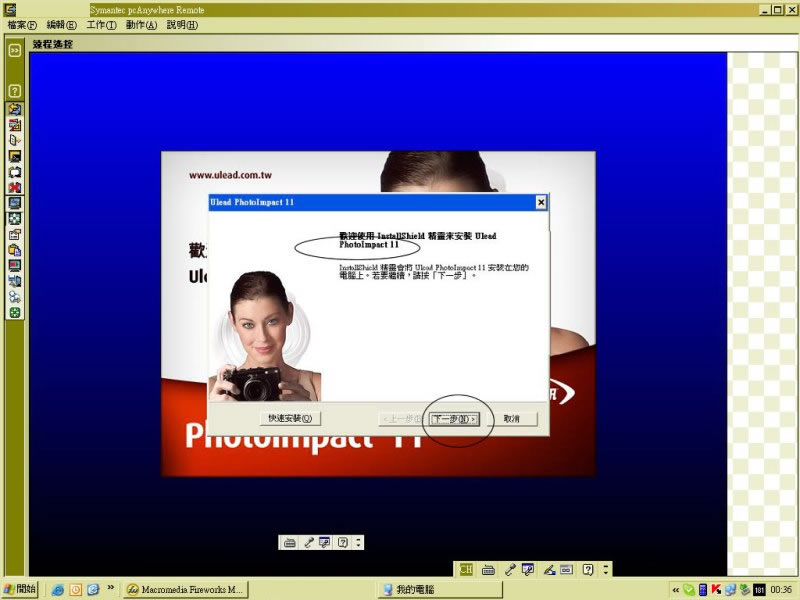800x600 pixels.
Task: Click the red K antivirus tray icon
Action: click(x=716, y=590)
